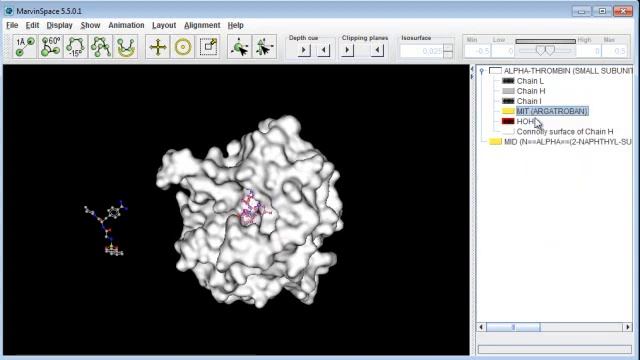Open the Layout menu
Viewport: 640px width, 360px height.
point(164,25)
